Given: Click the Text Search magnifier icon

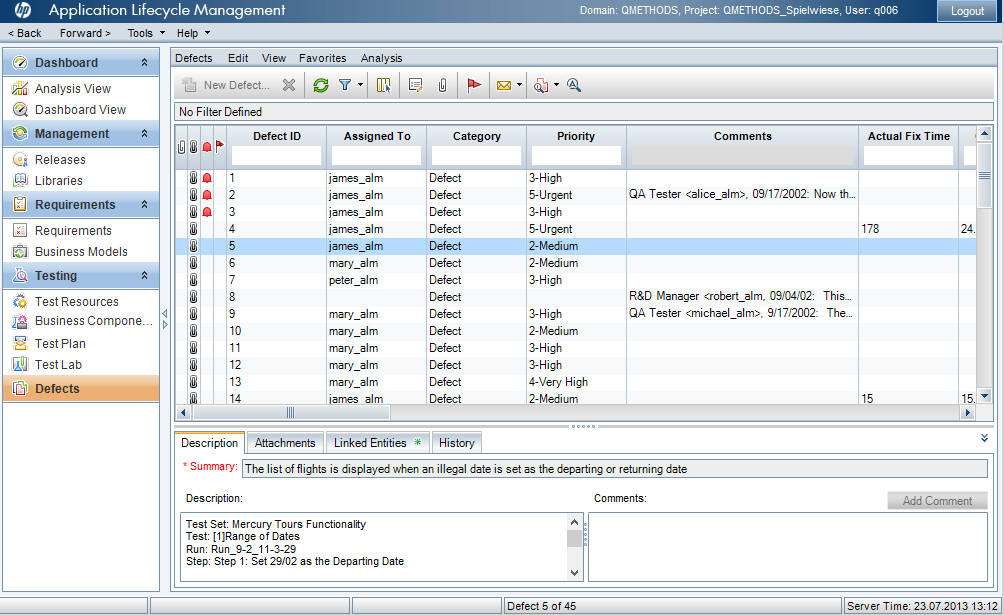Looking at the screenshot, I should click(x=574, y=85).
